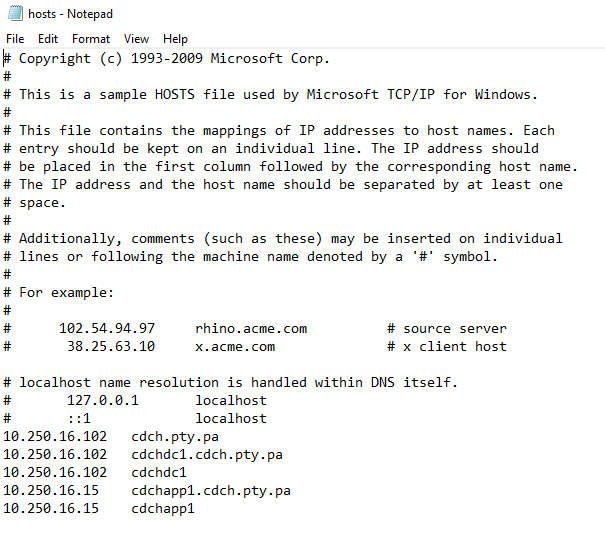
Task: Click the "For example:" comment text
Action: pos(67,293)
